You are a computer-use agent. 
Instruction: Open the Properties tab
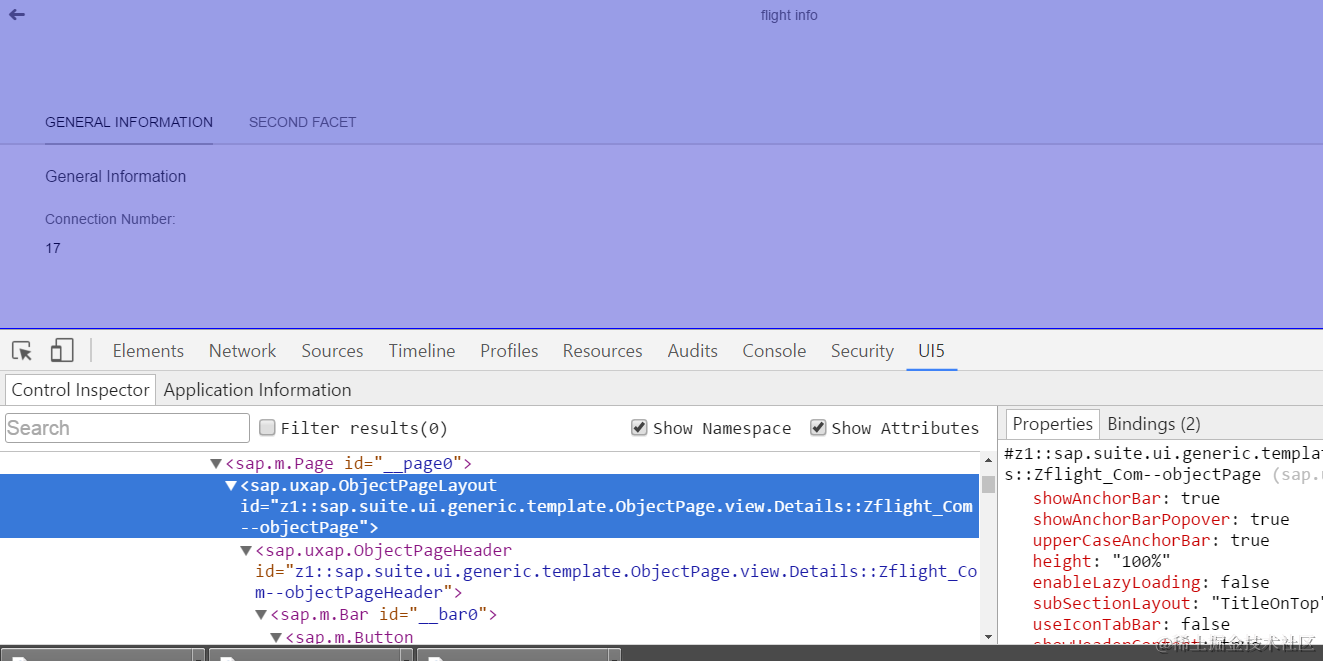[x=1052, y=424]
